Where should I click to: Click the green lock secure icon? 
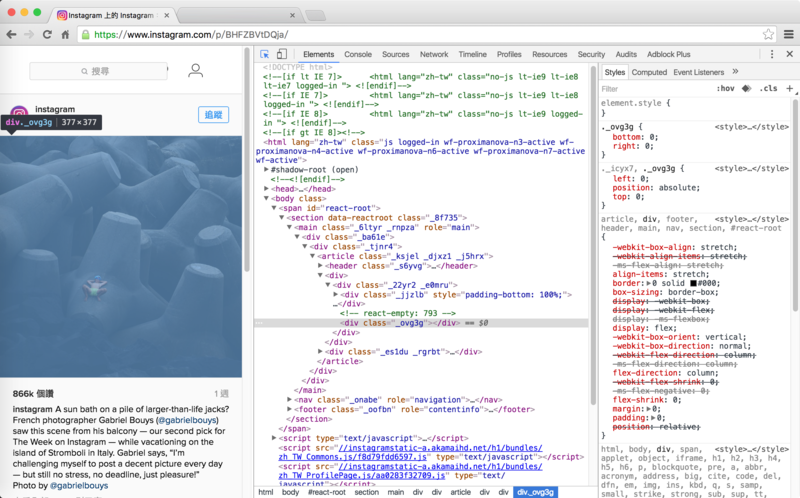click(x=86, y=35)
